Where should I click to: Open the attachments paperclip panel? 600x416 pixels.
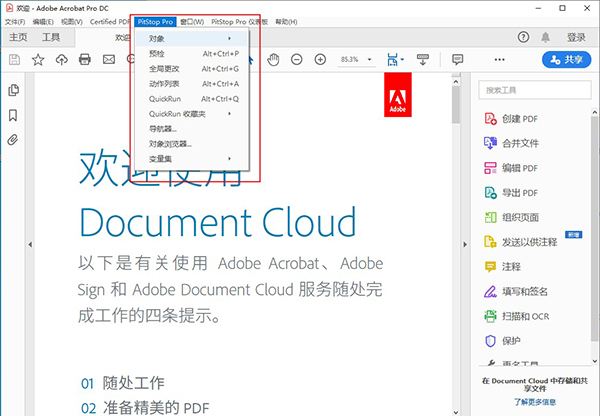point(13,139)
